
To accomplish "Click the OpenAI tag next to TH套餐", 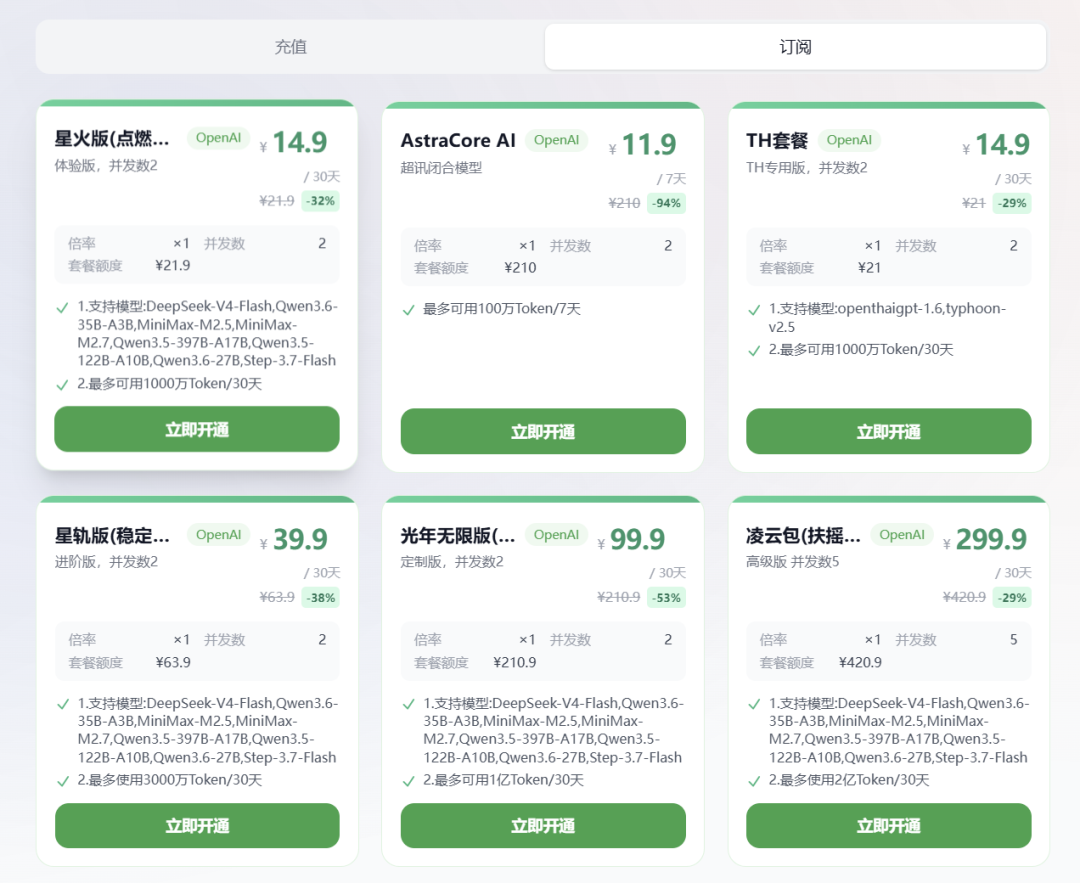I will [x=849, y=140].
